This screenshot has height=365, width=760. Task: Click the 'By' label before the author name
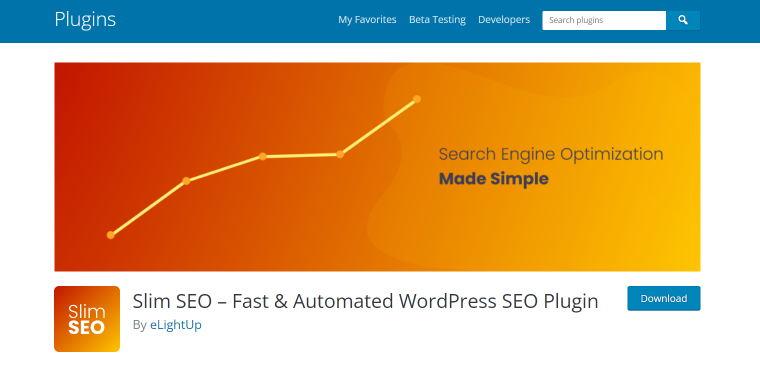click(x=140, y=326)
